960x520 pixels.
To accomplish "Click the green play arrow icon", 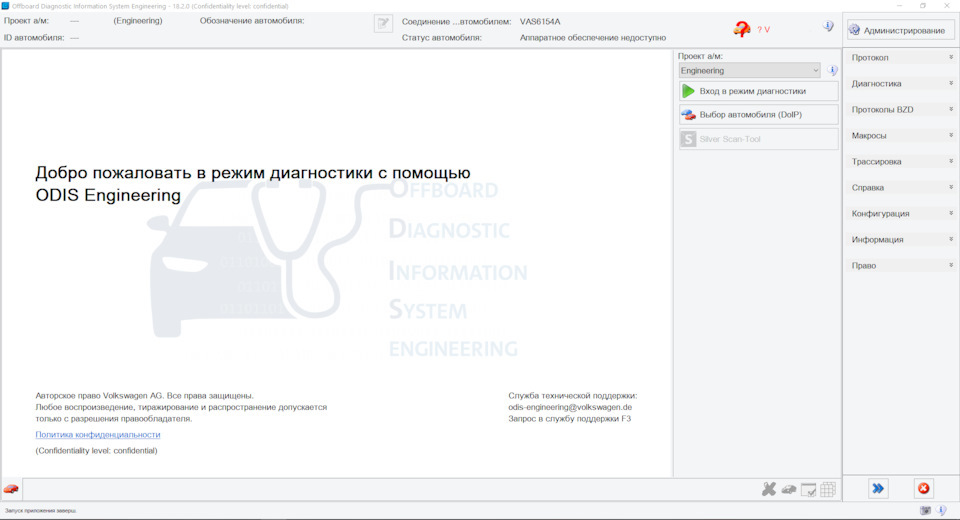I will 688,91.
